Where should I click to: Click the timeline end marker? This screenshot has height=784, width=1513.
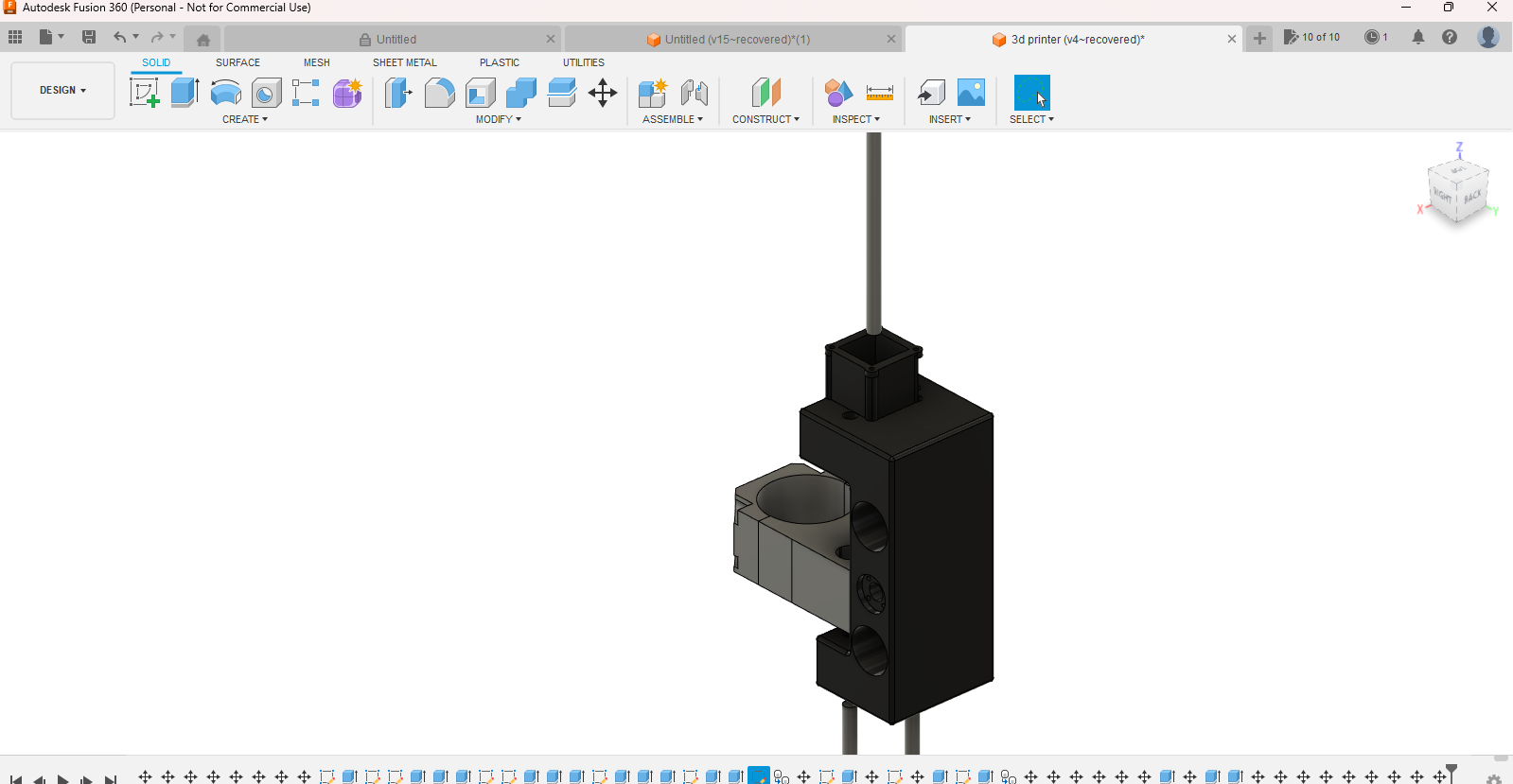coord(1451,773)
